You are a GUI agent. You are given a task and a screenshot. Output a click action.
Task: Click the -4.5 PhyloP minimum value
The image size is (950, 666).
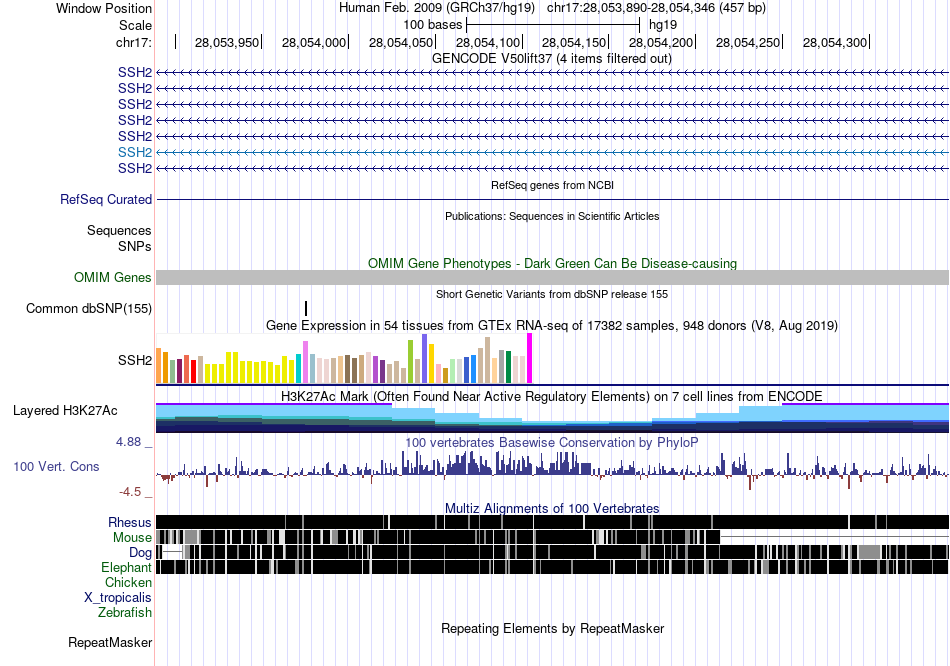tap(130, 491)
